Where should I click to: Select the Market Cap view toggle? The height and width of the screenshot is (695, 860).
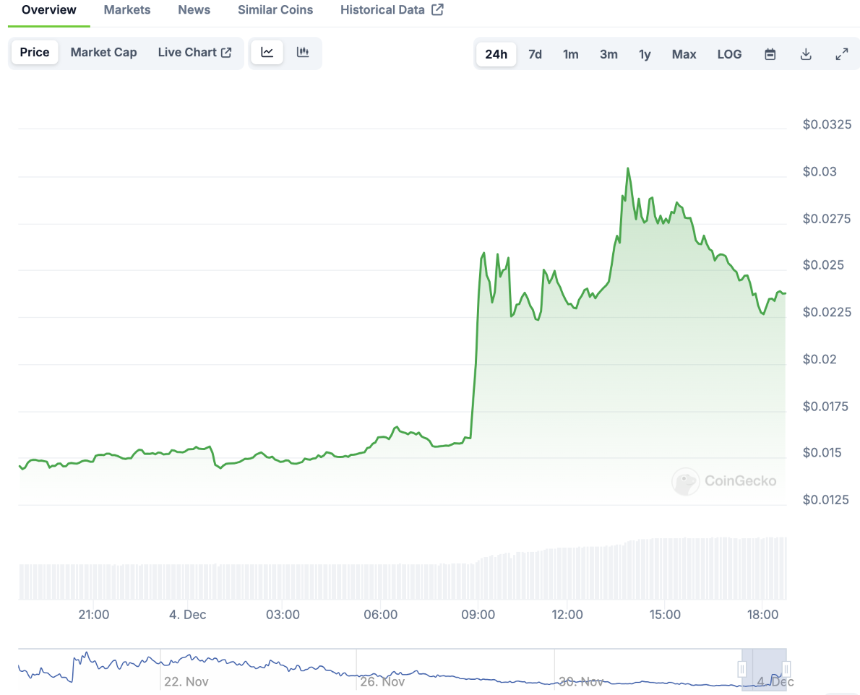pos(104,52)
